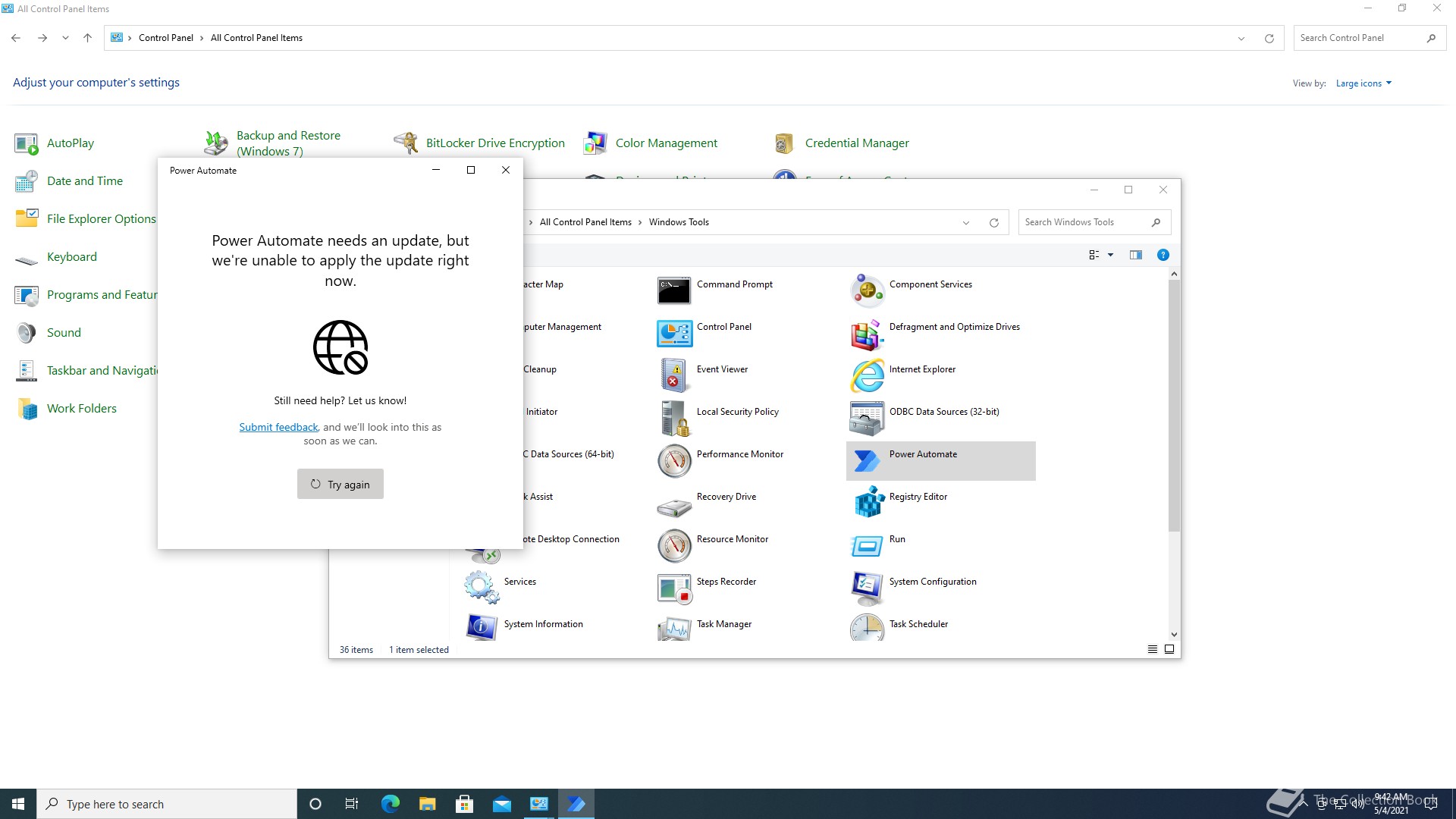Select the Power Automate icon in Windows Tools
This screenshot has height=819, width=1456.
click(x=940, y=460)
